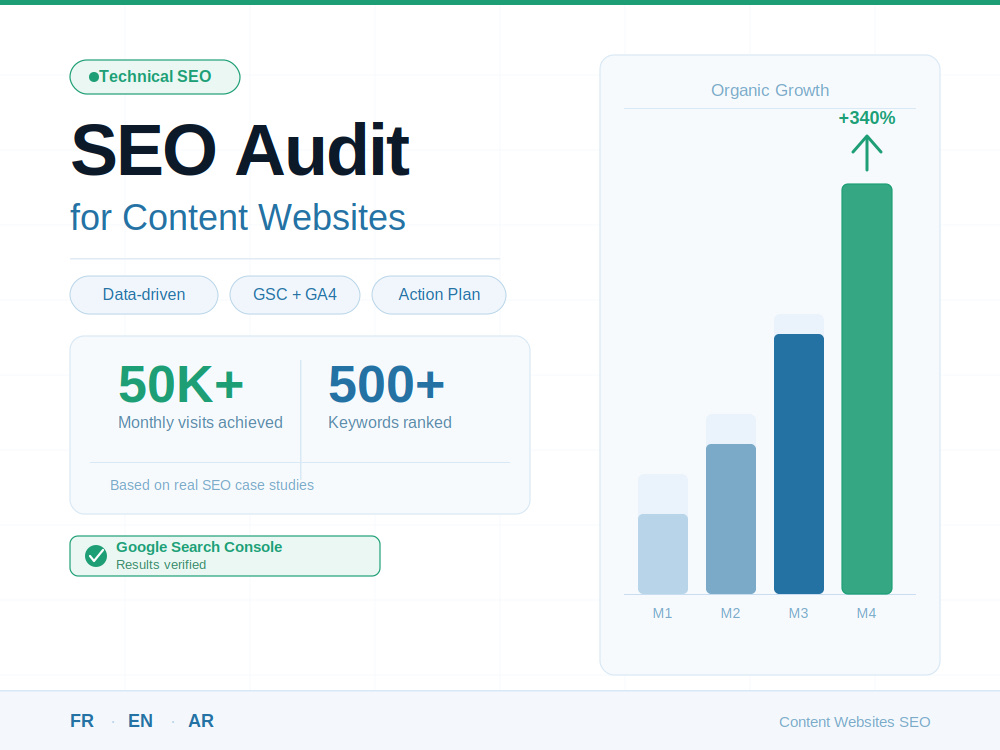
Task: Select the EN language option
Action: 140,721
